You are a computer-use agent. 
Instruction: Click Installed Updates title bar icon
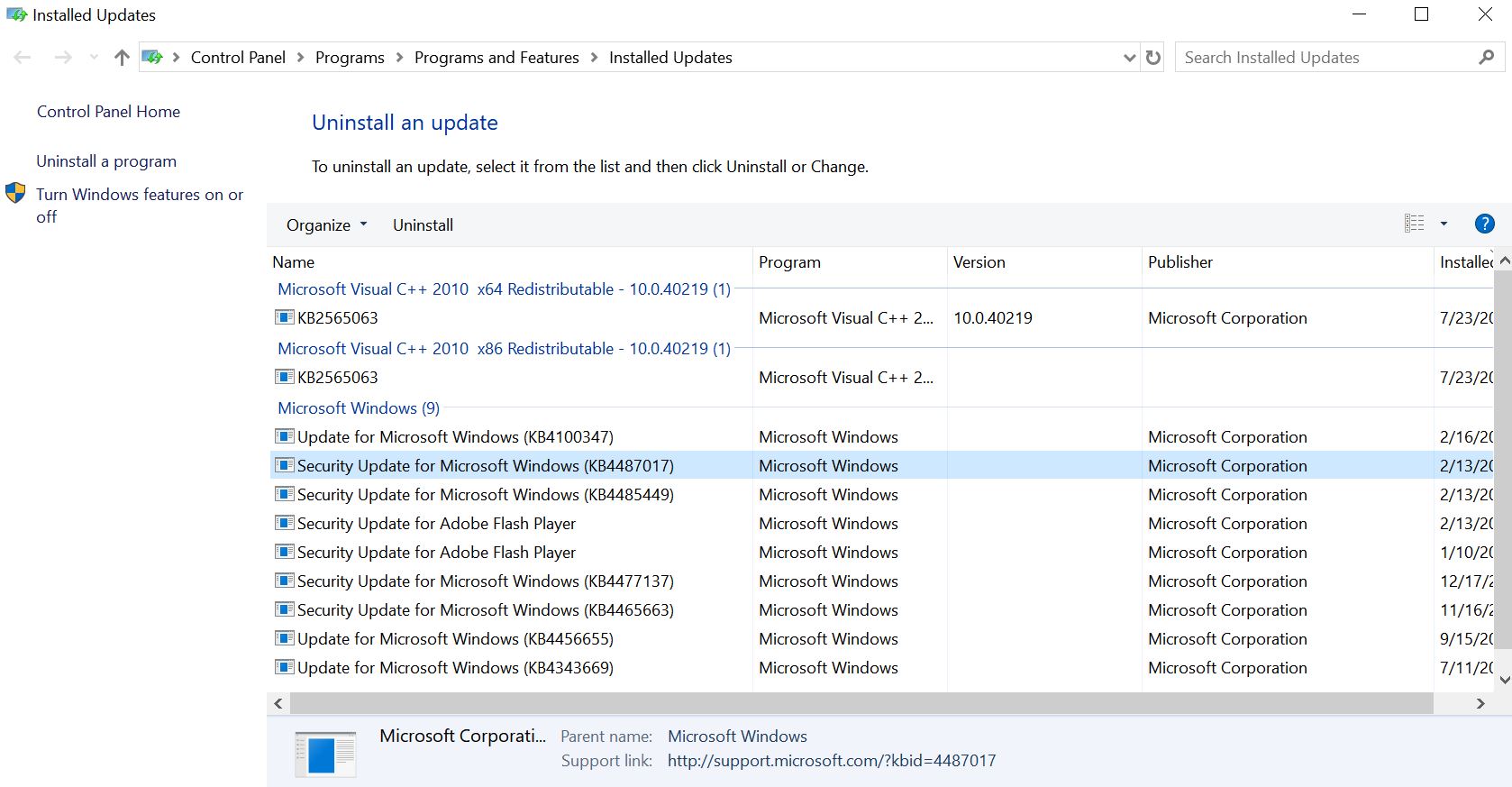click(x=16, y=14)
